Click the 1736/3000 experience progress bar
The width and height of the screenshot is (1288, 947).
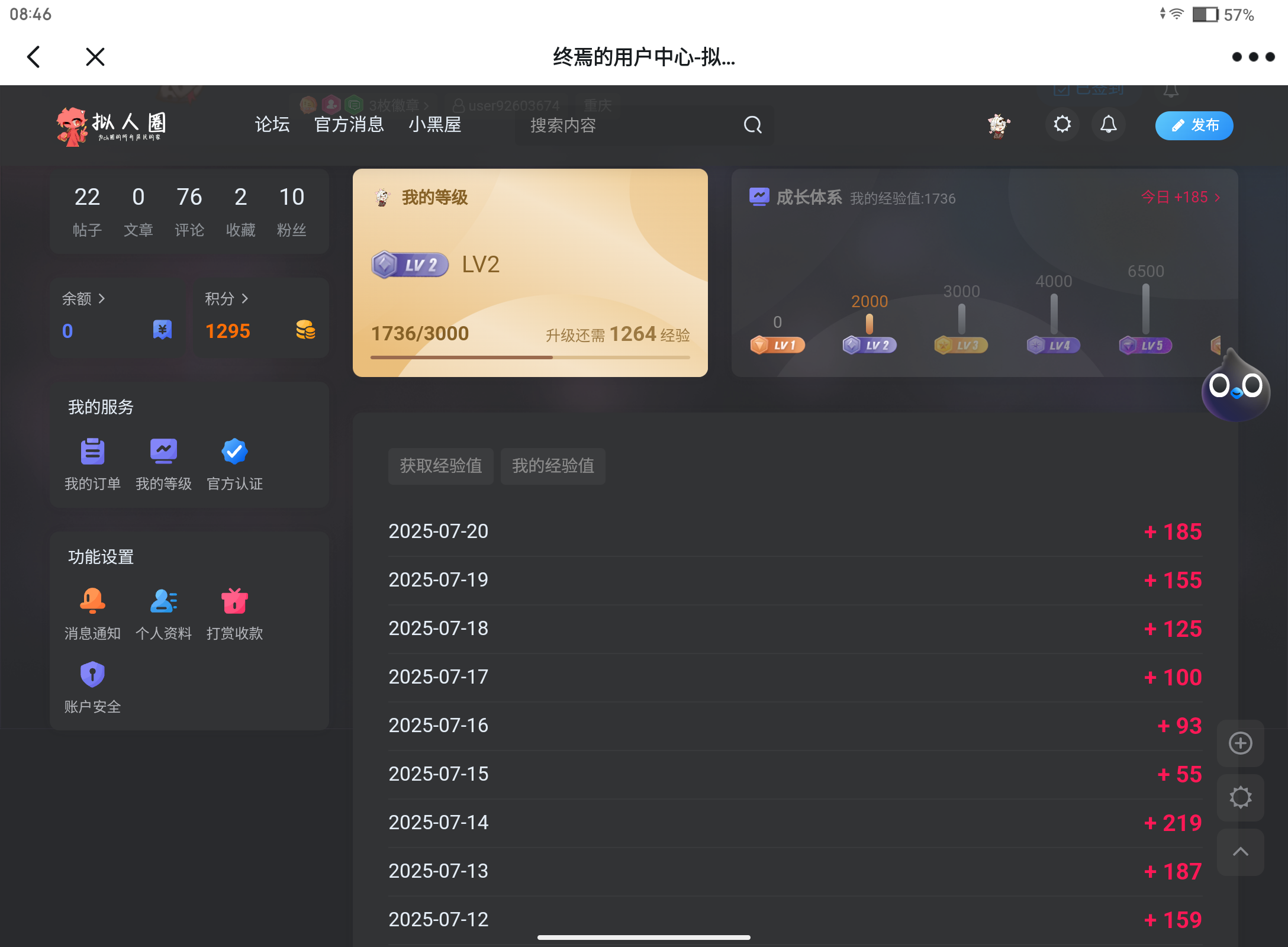(530, 357)
